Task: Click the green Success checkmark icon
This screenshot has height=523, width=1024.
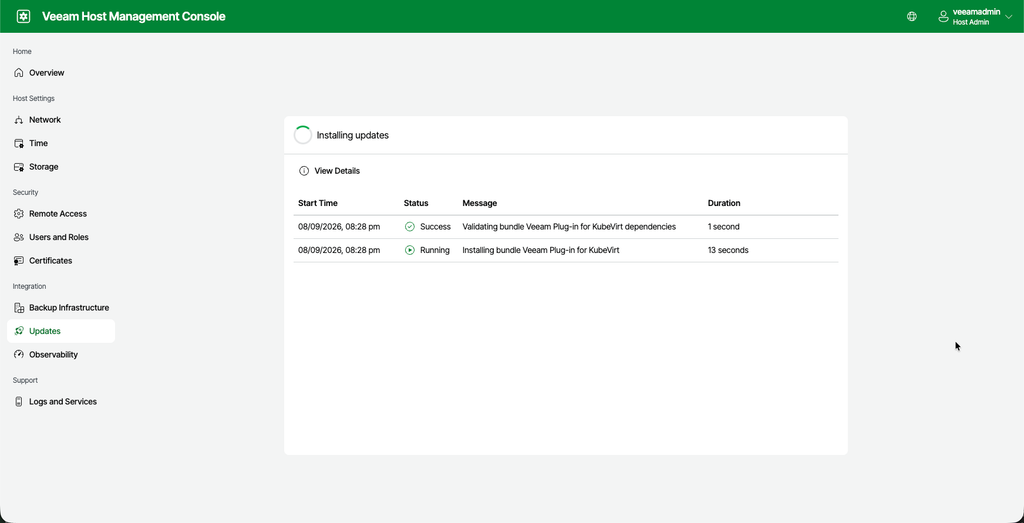Action: [409, 227]
